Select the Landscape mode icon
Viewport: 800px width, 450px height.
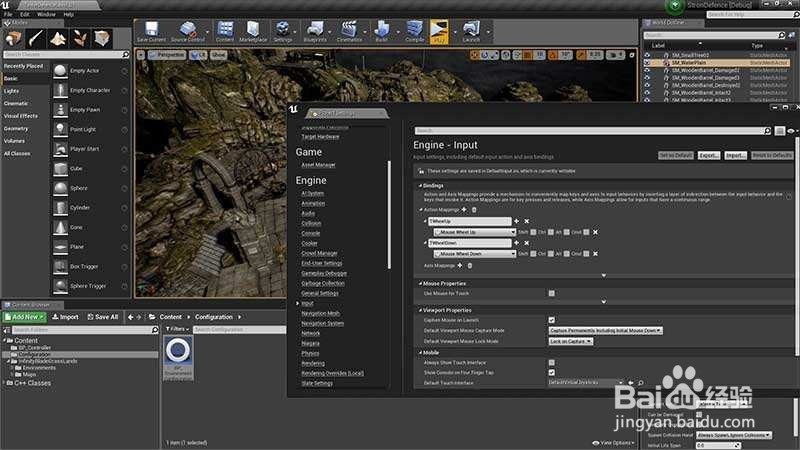(58, 38)
